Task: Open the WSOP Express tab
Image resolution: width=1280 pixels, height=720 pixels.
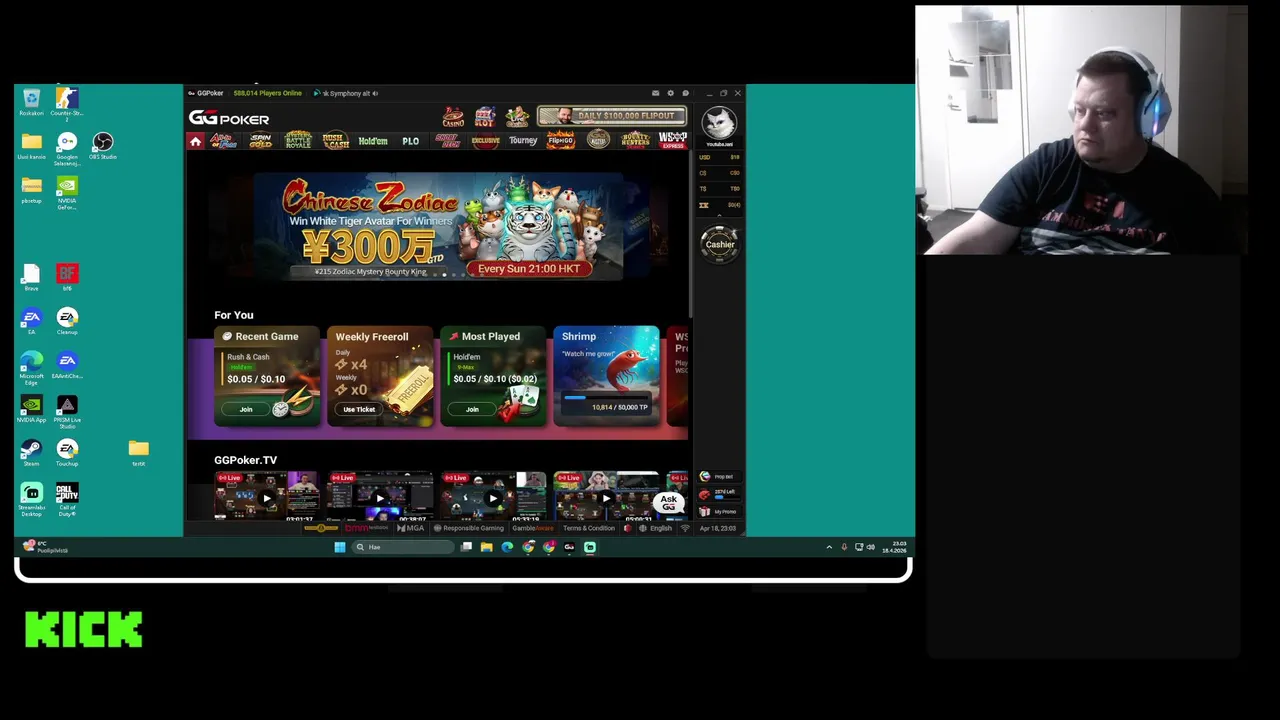Action: pyautogui.click(x=673, y=140)
